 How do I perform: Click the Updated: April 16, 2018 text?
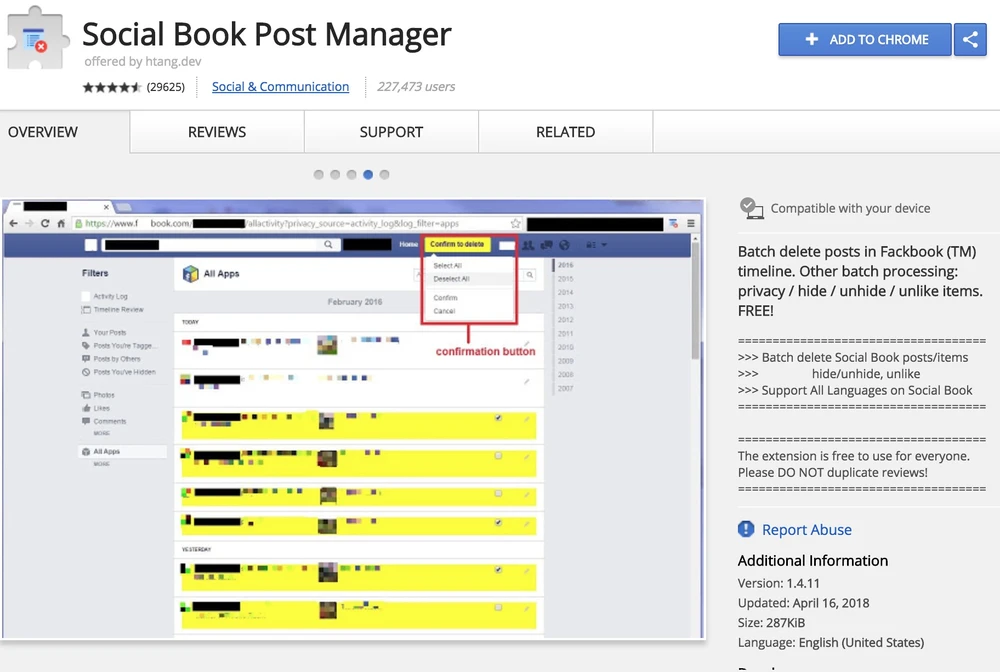tap(804, 603)
